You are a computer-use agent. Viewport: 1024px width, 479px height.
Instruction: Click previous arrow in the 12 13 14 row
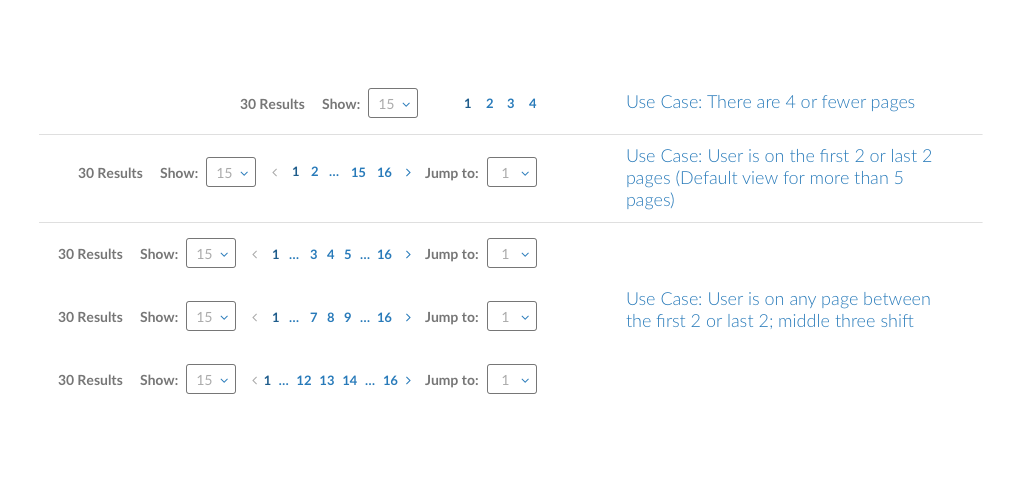255,380
